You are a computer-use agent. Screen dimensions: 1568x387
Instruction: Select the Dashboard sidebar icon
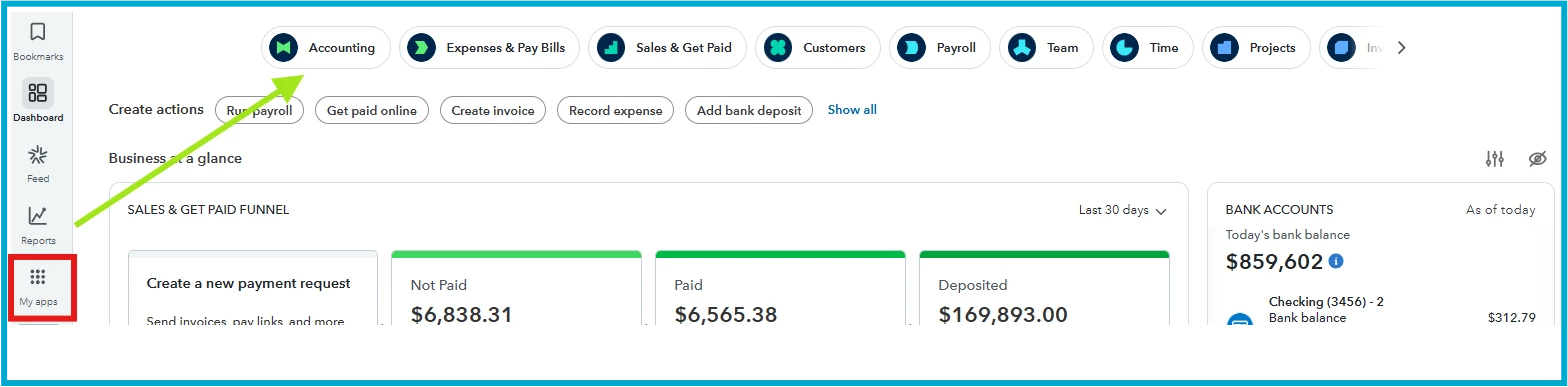coord(38,101)
